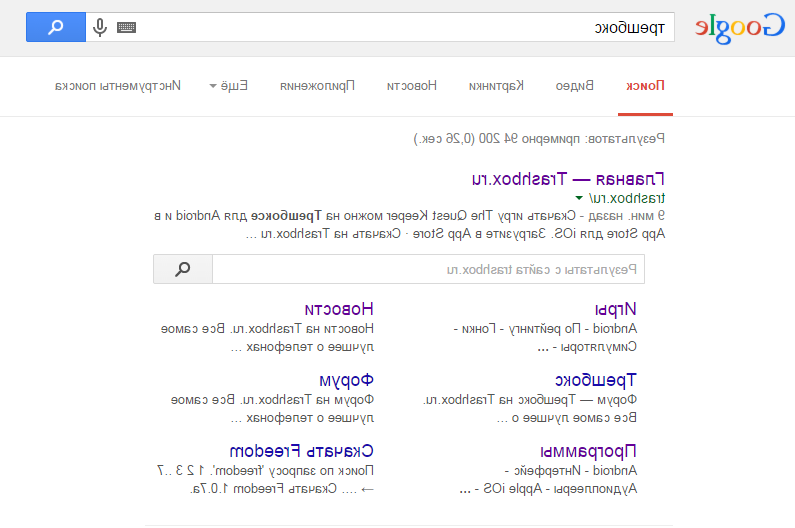Switch to the Новости tab
Image resolution: width=795 pixels, height=528 pixels.
point(412,86)
